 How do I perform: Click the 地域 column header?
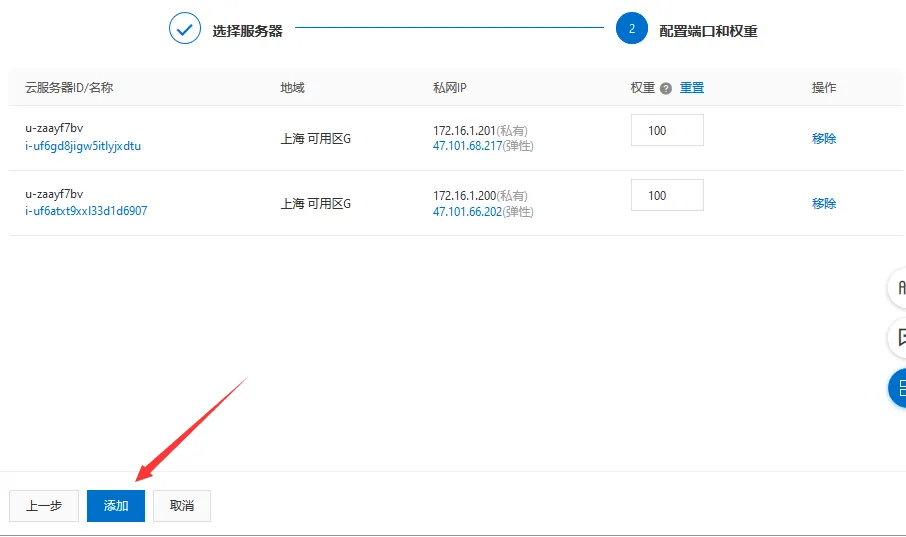pos(292,88)
